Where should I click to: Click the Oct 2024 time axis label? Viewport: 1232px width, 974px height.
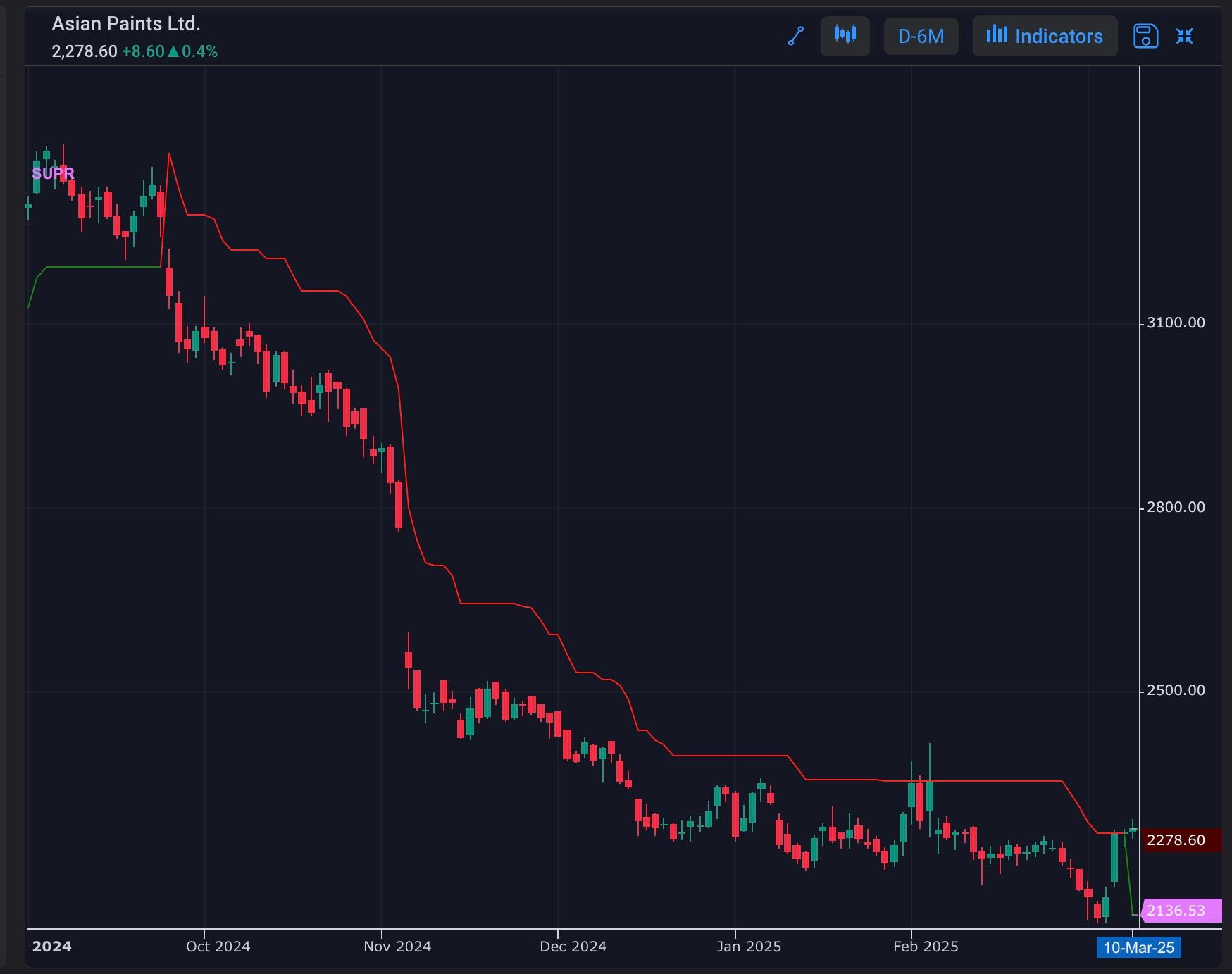[218, 947]
